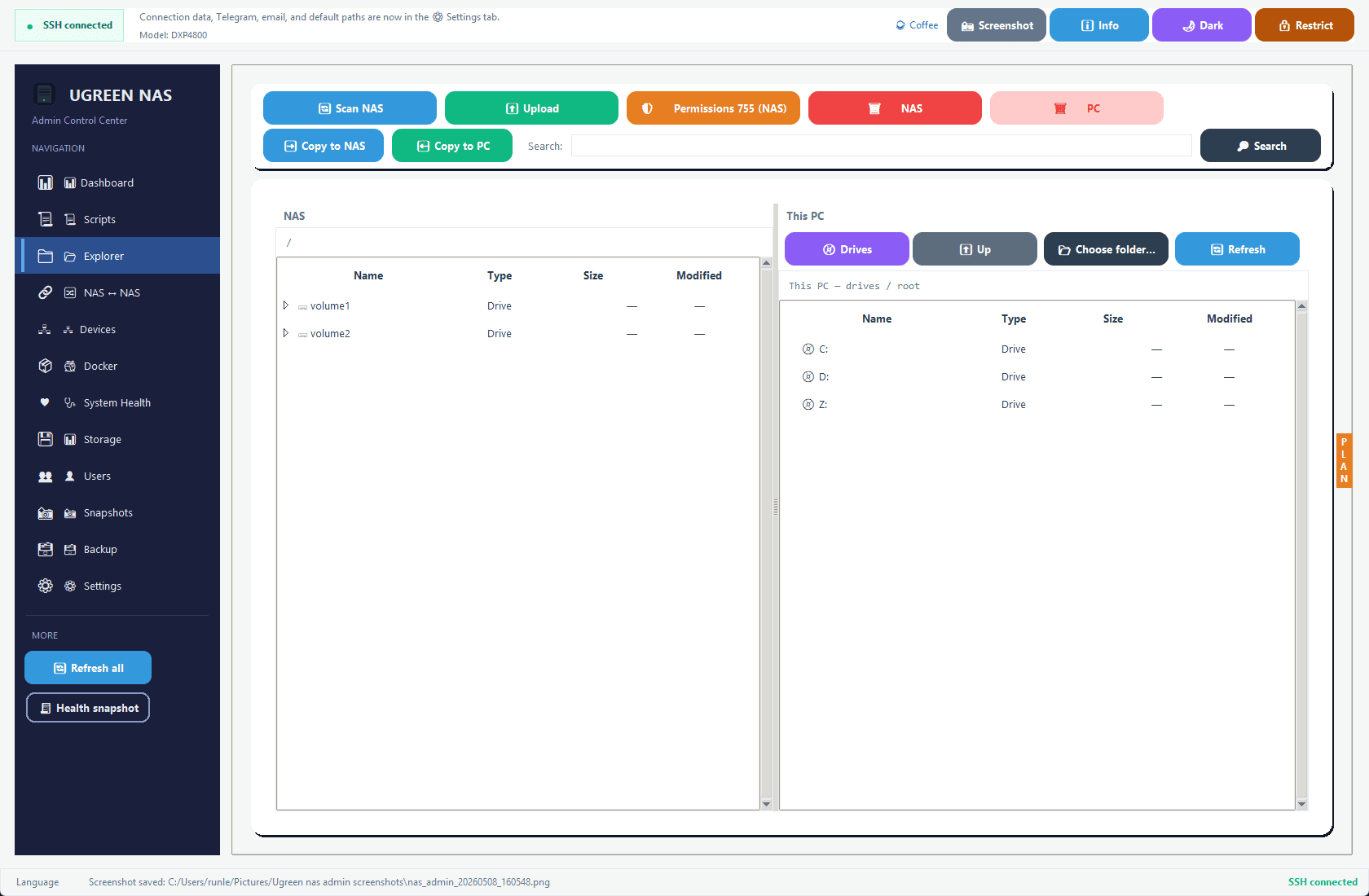1369x896 pixels.
Task: Click the purple Drives button
Action: click(x=847, y=249)
